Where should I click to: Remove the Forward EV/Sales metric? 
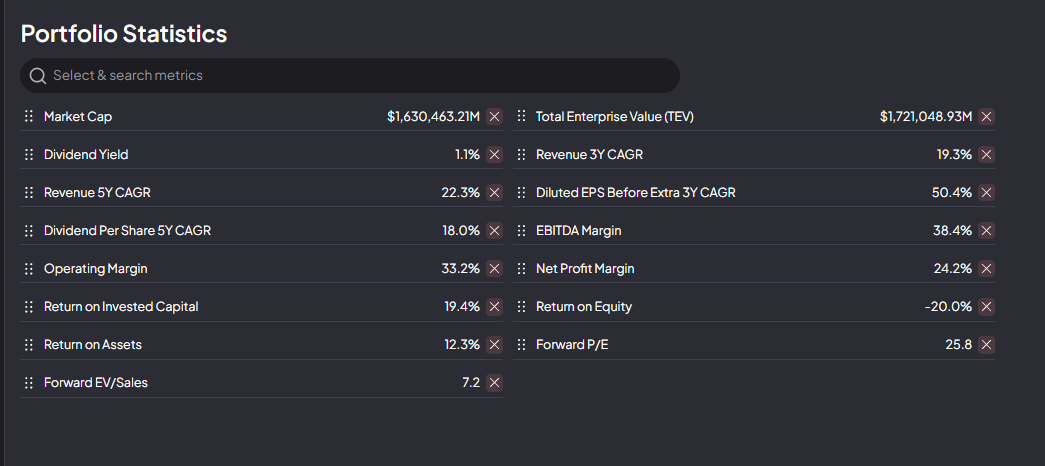coord(494,383)
